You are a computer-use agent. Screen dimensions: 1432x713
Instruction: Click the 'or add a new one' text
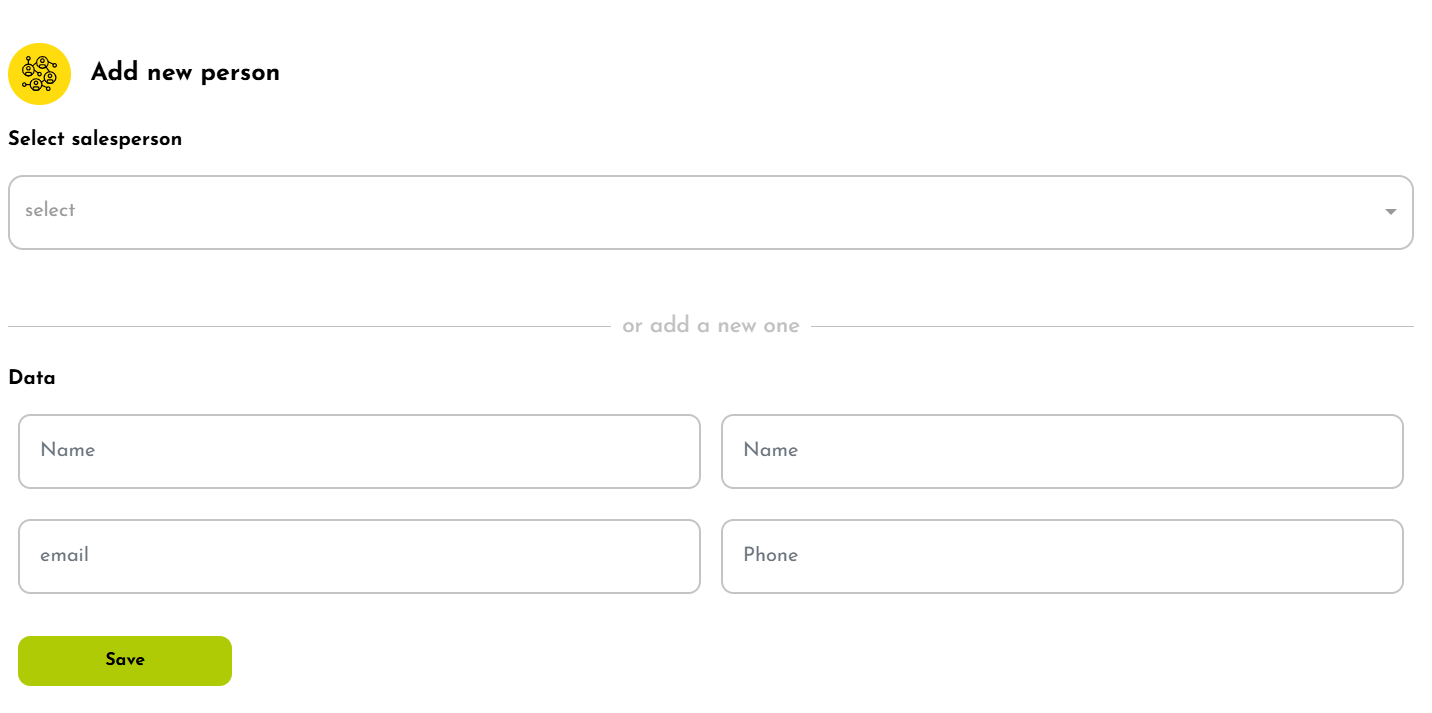point(711,326)
